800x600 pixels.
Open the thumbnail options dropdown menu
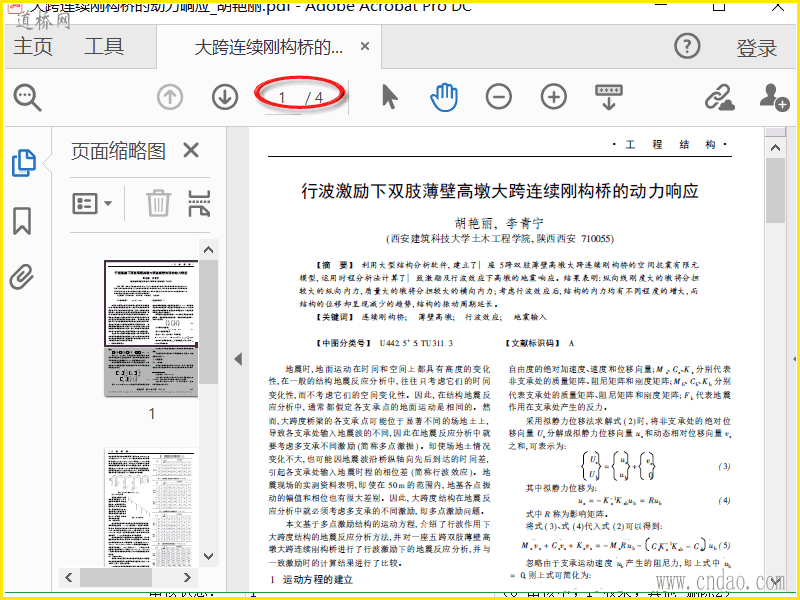tap(92, 203)
